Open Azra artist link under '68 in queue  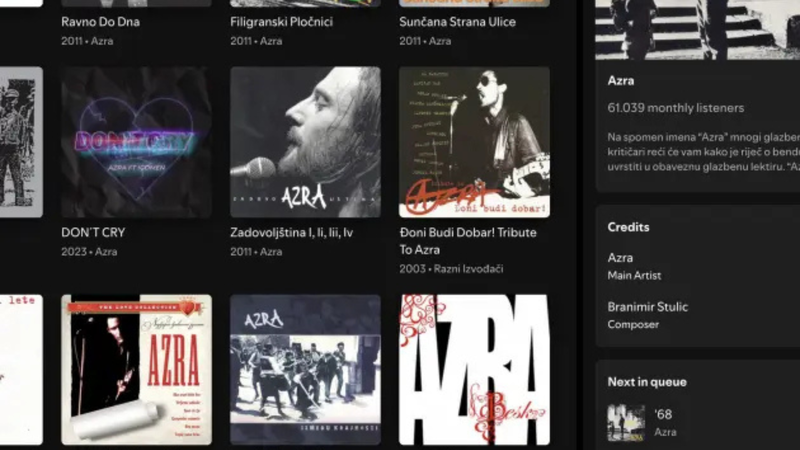tap(665, 432)
